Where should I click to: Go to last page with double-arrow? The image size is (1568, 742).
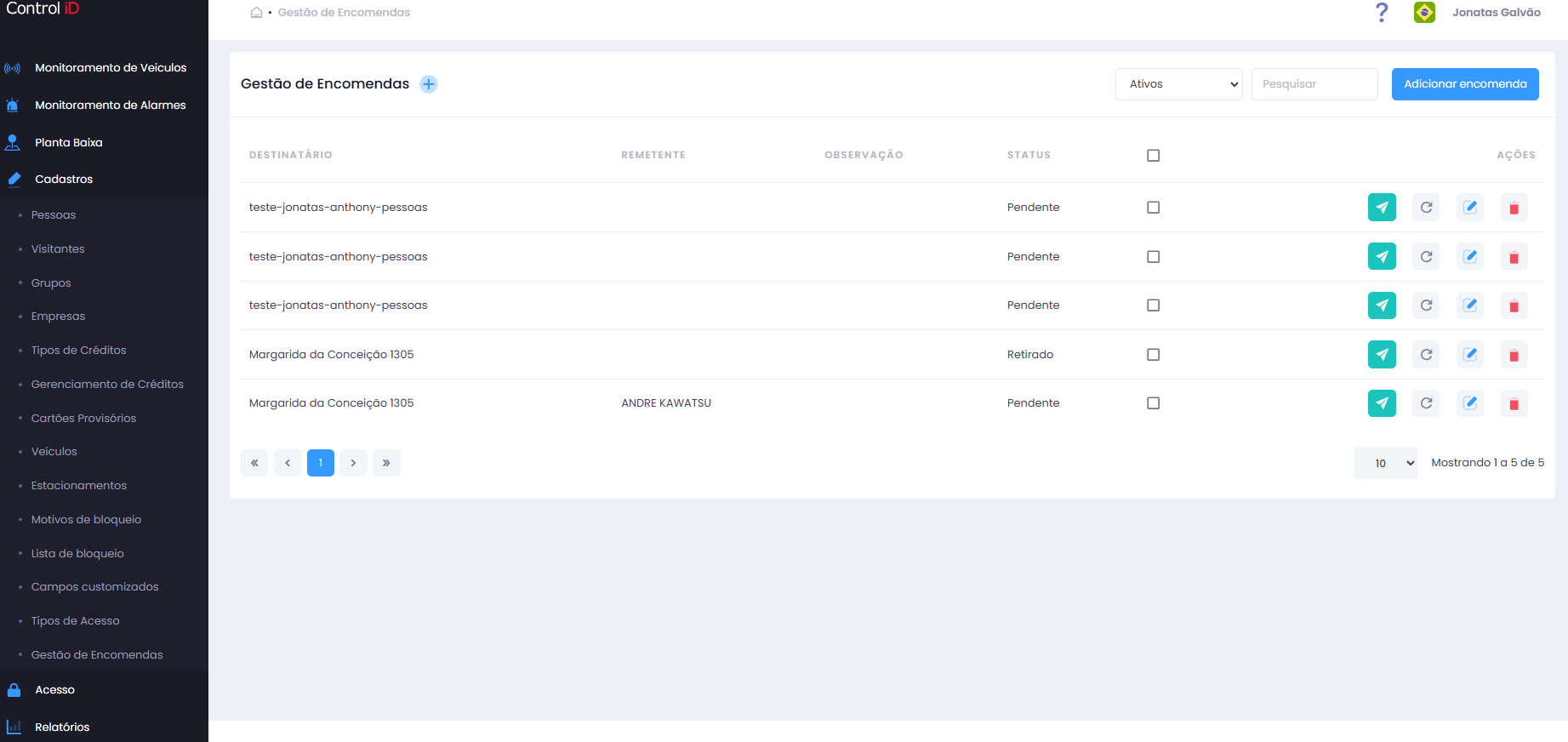coord(386,463)
